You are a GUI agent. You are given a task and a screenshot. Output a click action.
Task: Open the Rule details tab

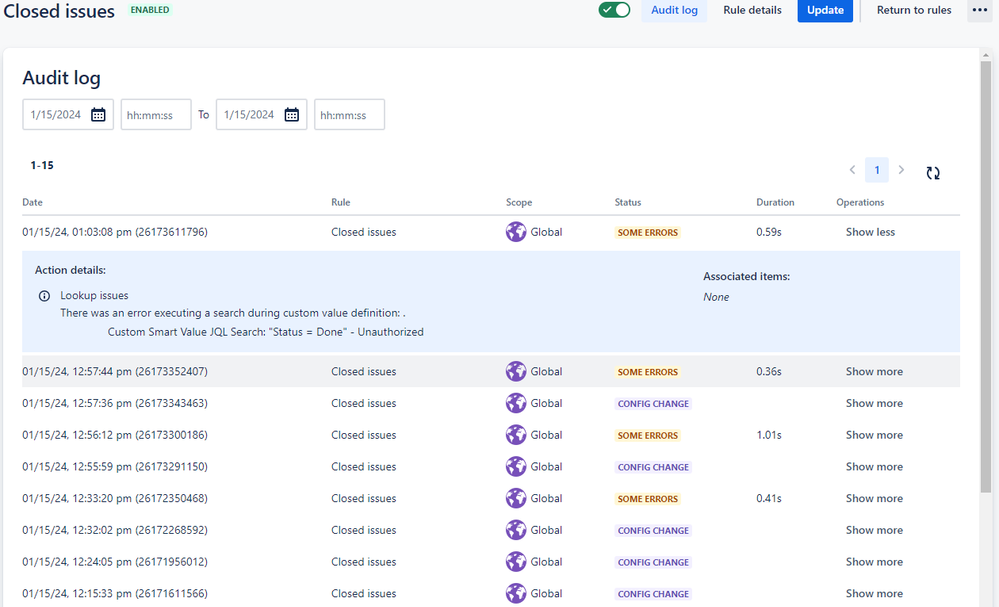(x=752, y=10)
